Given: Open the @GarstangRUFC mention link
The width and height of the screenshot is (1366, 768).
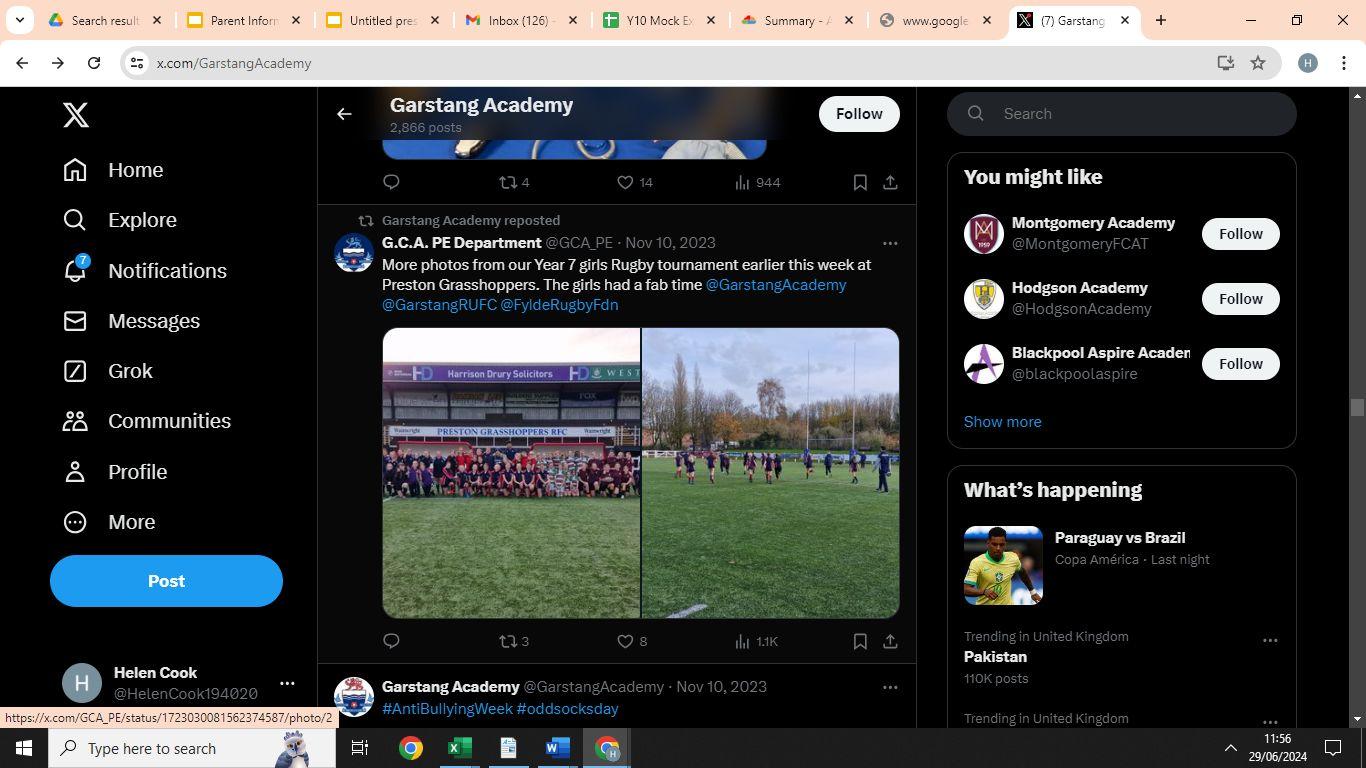Looking at the screenshot, I should point(439,305).
